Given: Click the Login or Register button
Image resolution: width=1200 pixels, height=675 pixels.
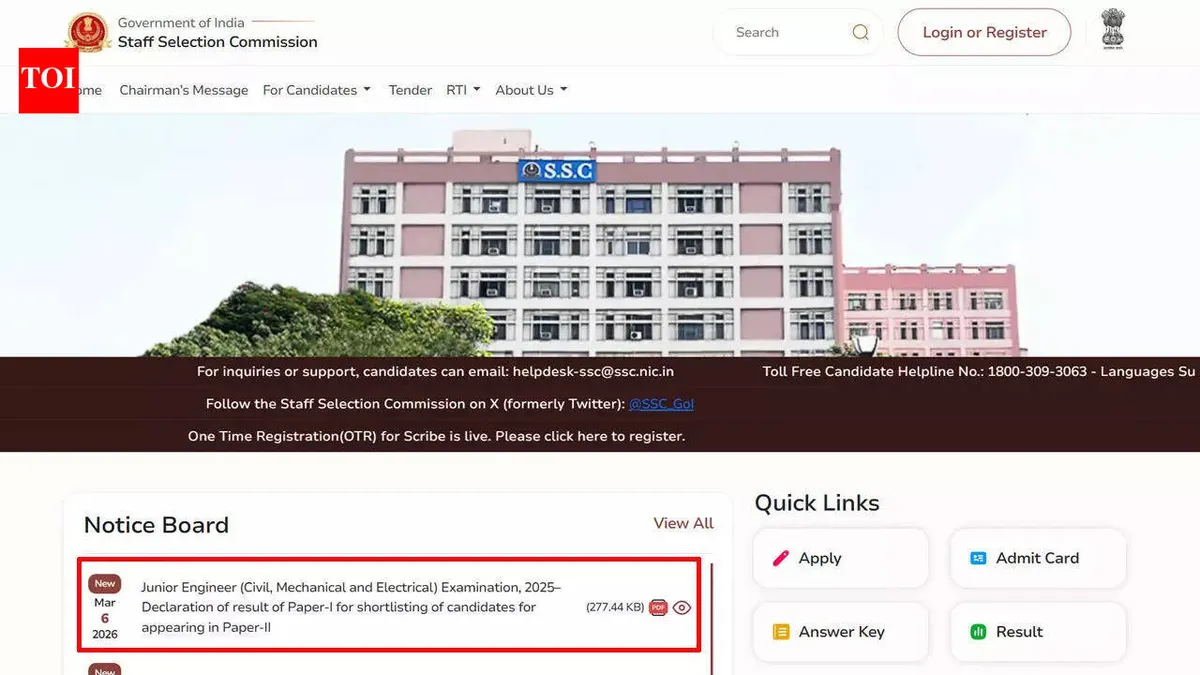Looking at the screenshot, I should [x=983, y=32].
